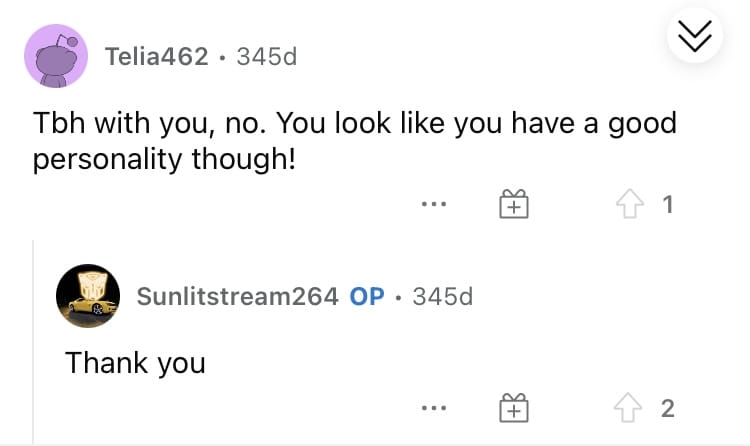Tap the 345d timestamp next to OP badge
The width and height of the screenshot is (750, 446).
(442, 296)
